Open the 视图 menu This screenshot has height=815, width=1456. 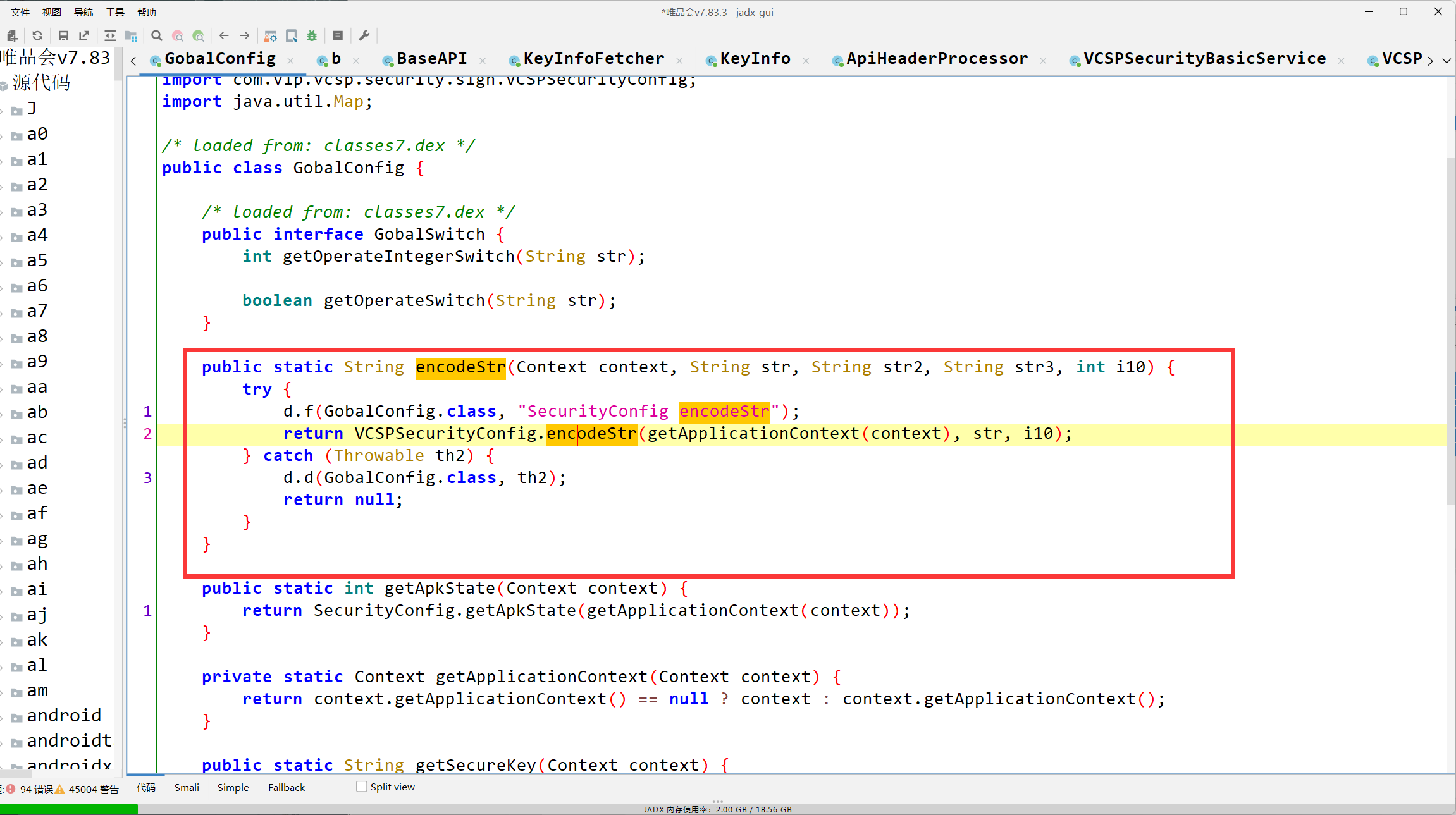pos(52,12)
